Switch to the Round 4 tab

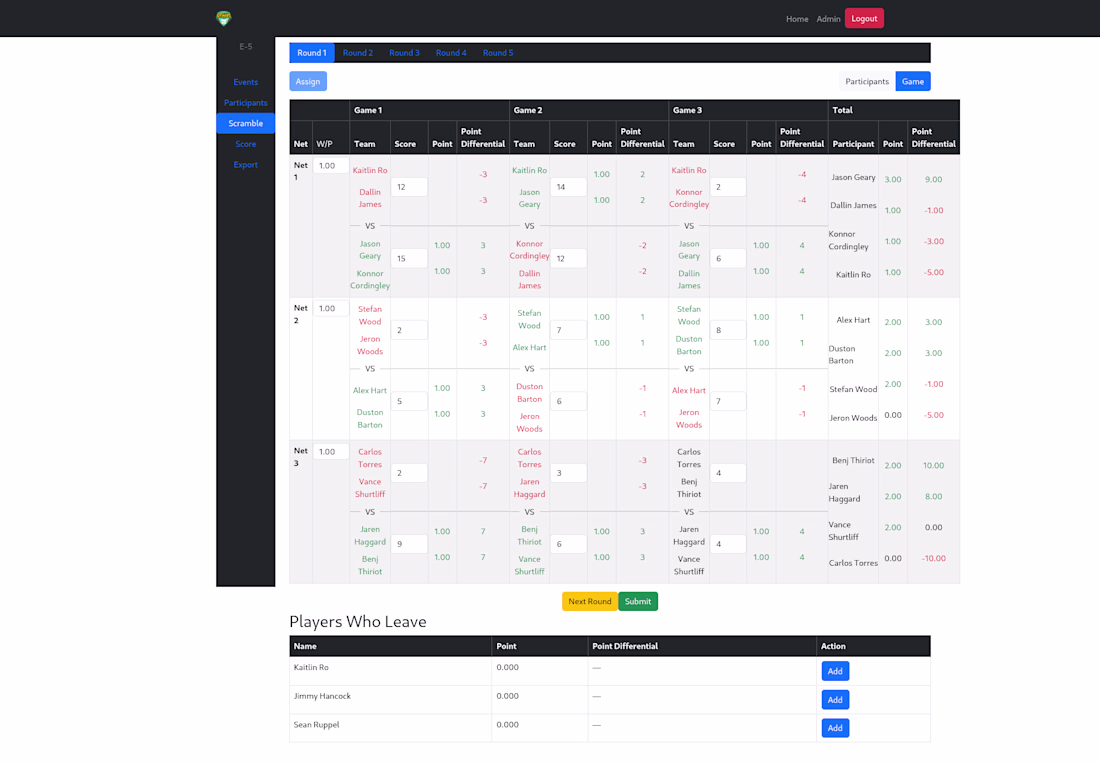click(x=451, y=53)
